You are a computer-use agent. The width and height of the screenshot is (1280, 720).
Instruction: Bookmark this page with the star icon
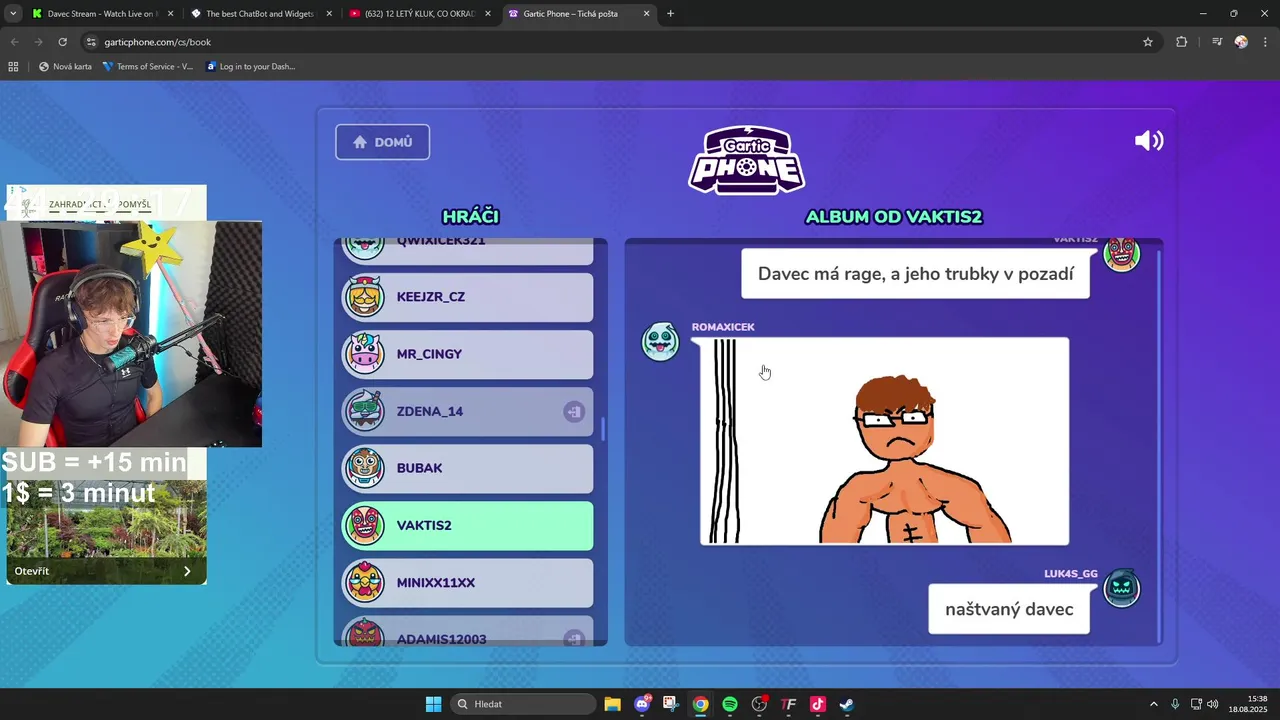[x=1148, y=42]
